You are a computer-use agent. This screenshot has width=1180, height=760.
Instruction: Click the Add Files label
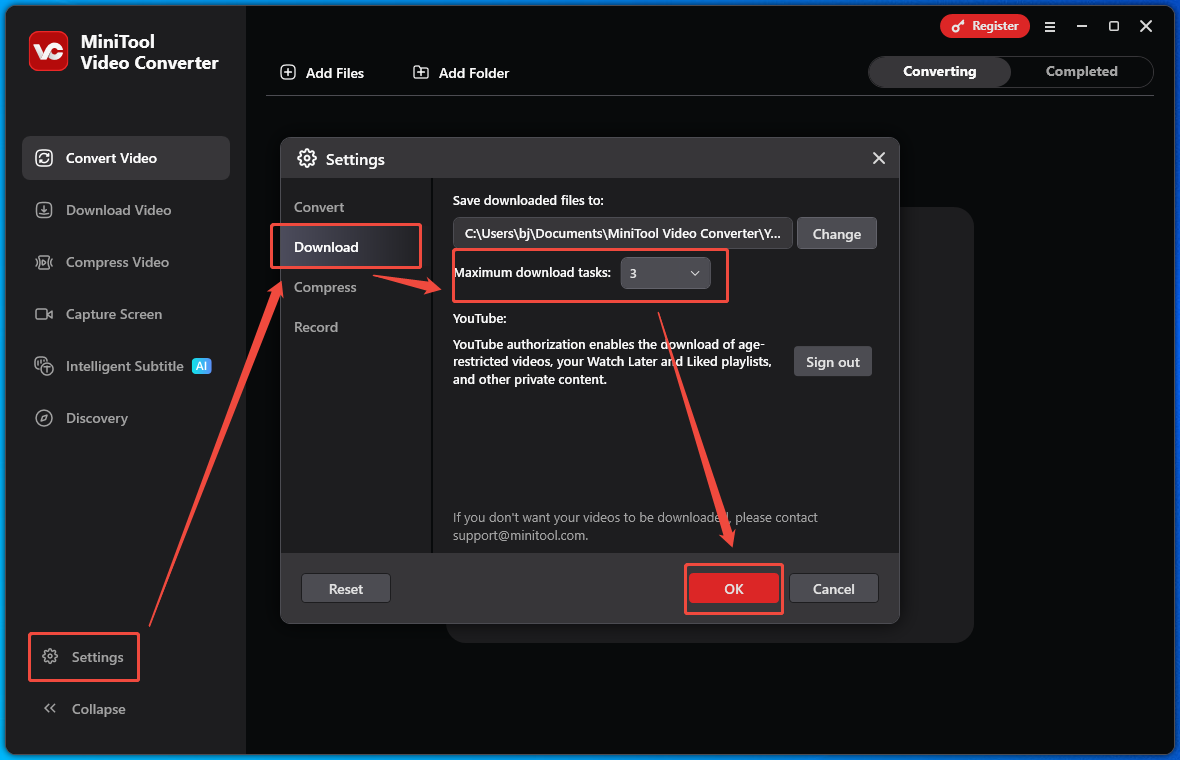click(x=335, y=73)
